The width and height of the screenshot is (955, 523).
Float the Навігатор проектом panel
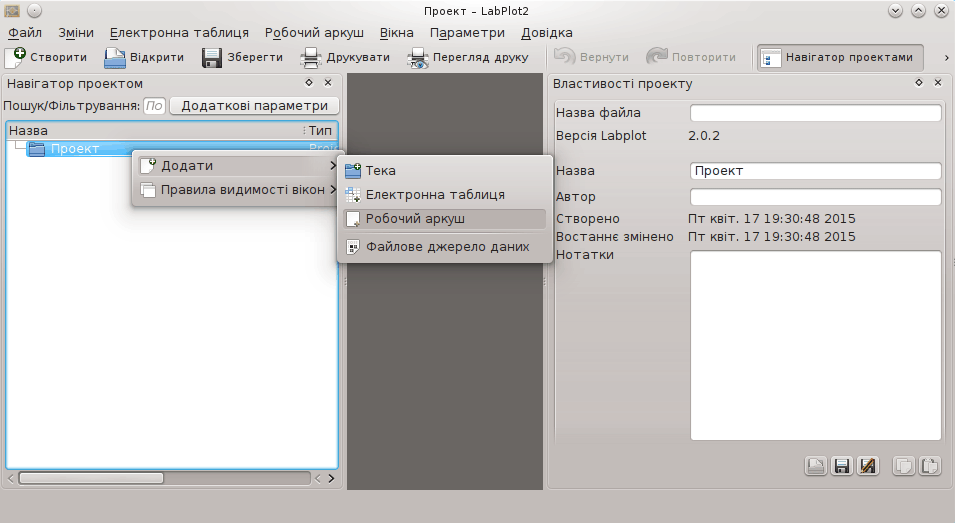(x=310, y=83)
